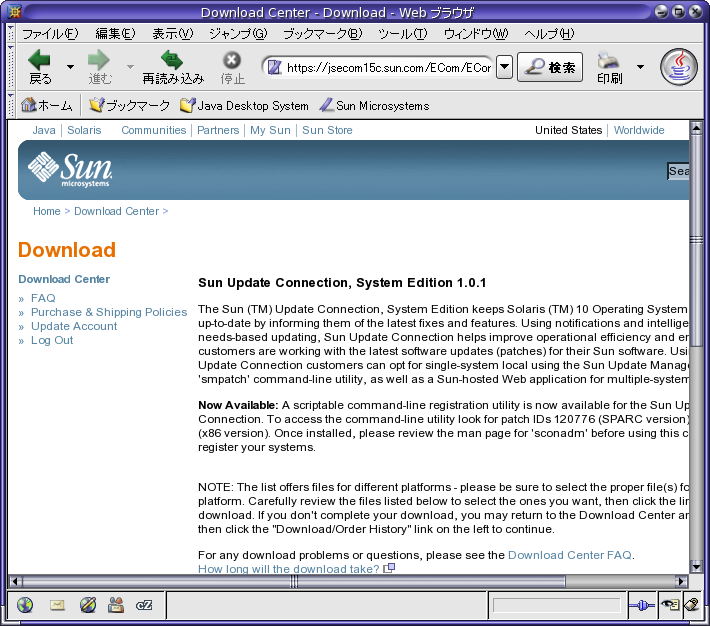Click Home breadcrumb link
710x626 pixels.
point(47,211)
